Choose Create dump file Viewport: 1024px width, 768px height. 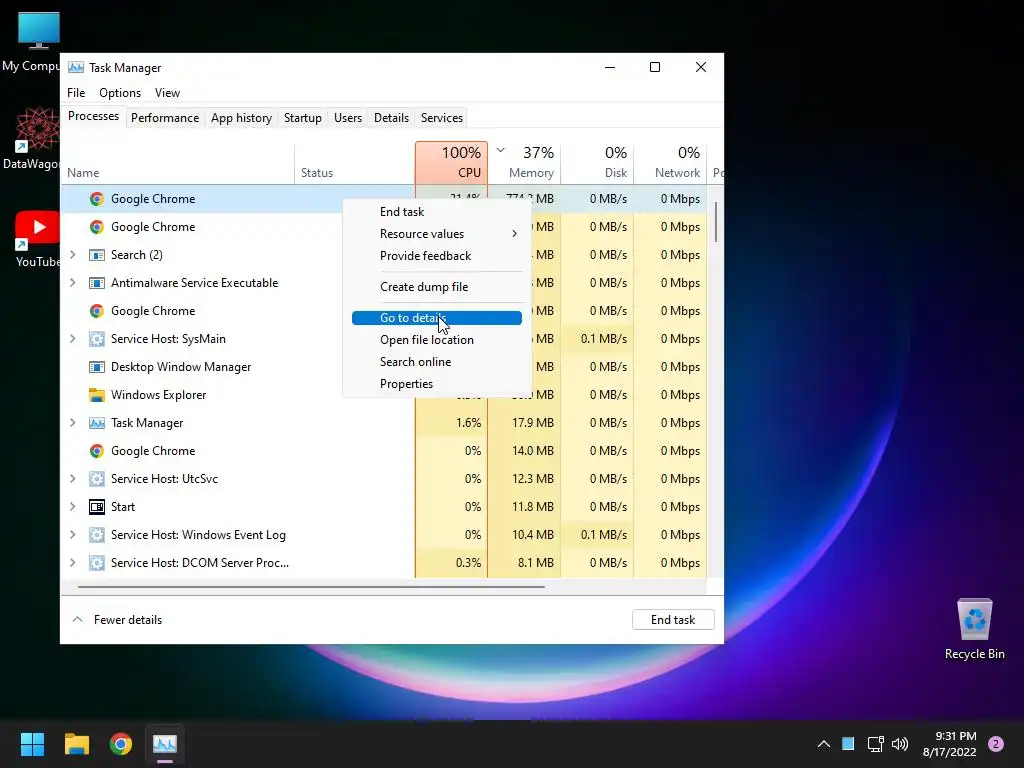pyautogui.click(x=436, y=287)
